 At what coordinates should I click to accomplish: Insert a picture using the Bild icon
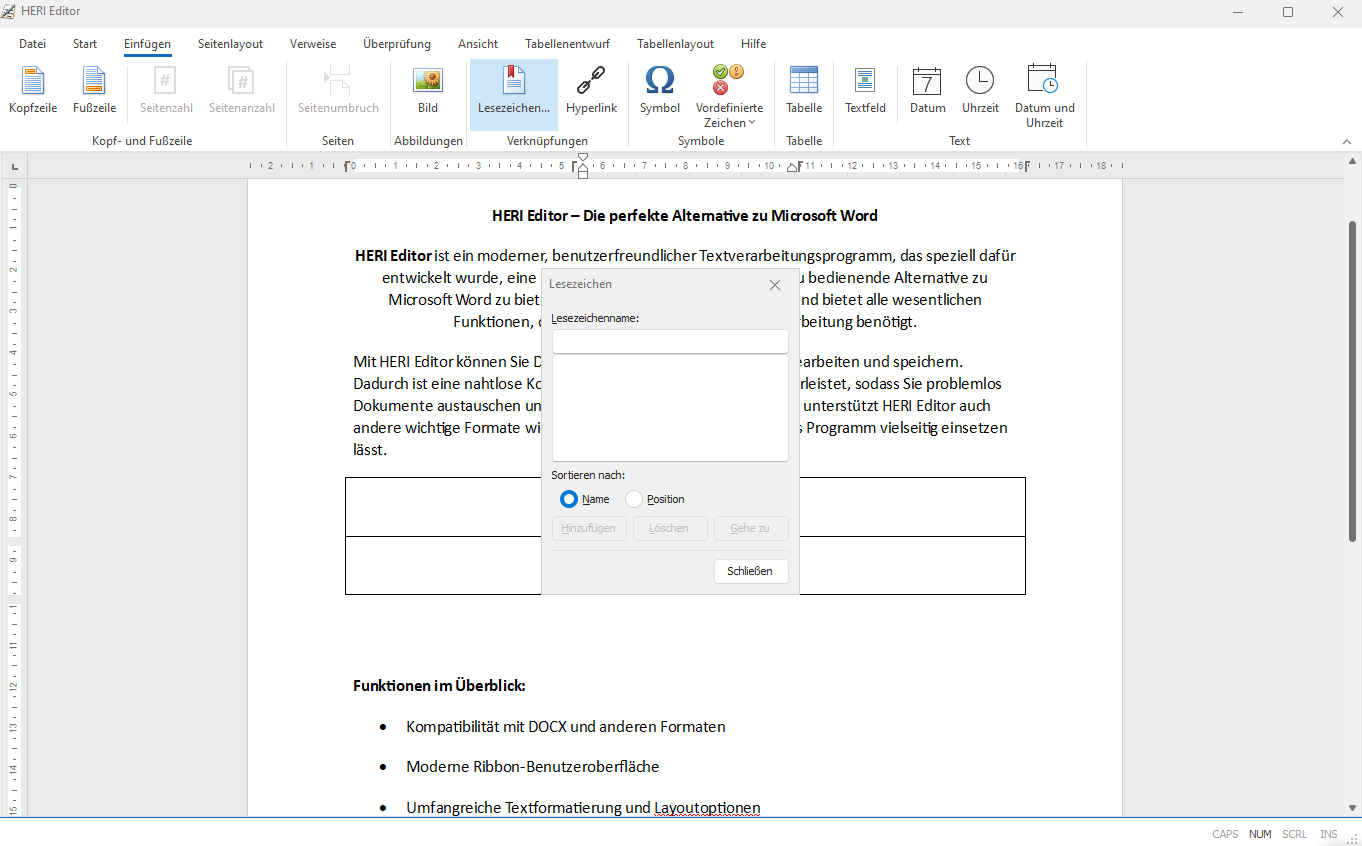point(428,90)
